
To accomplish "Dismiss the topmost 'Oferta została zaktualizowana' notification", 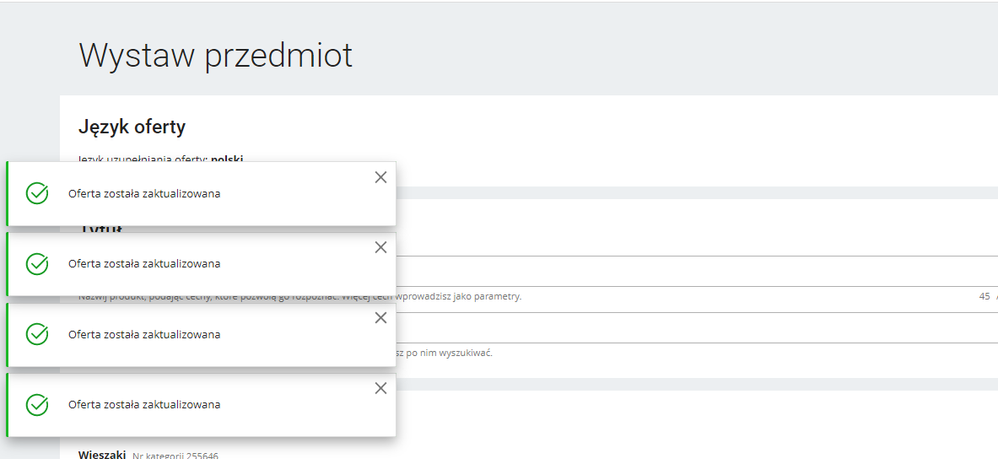I will click(380, 177).
